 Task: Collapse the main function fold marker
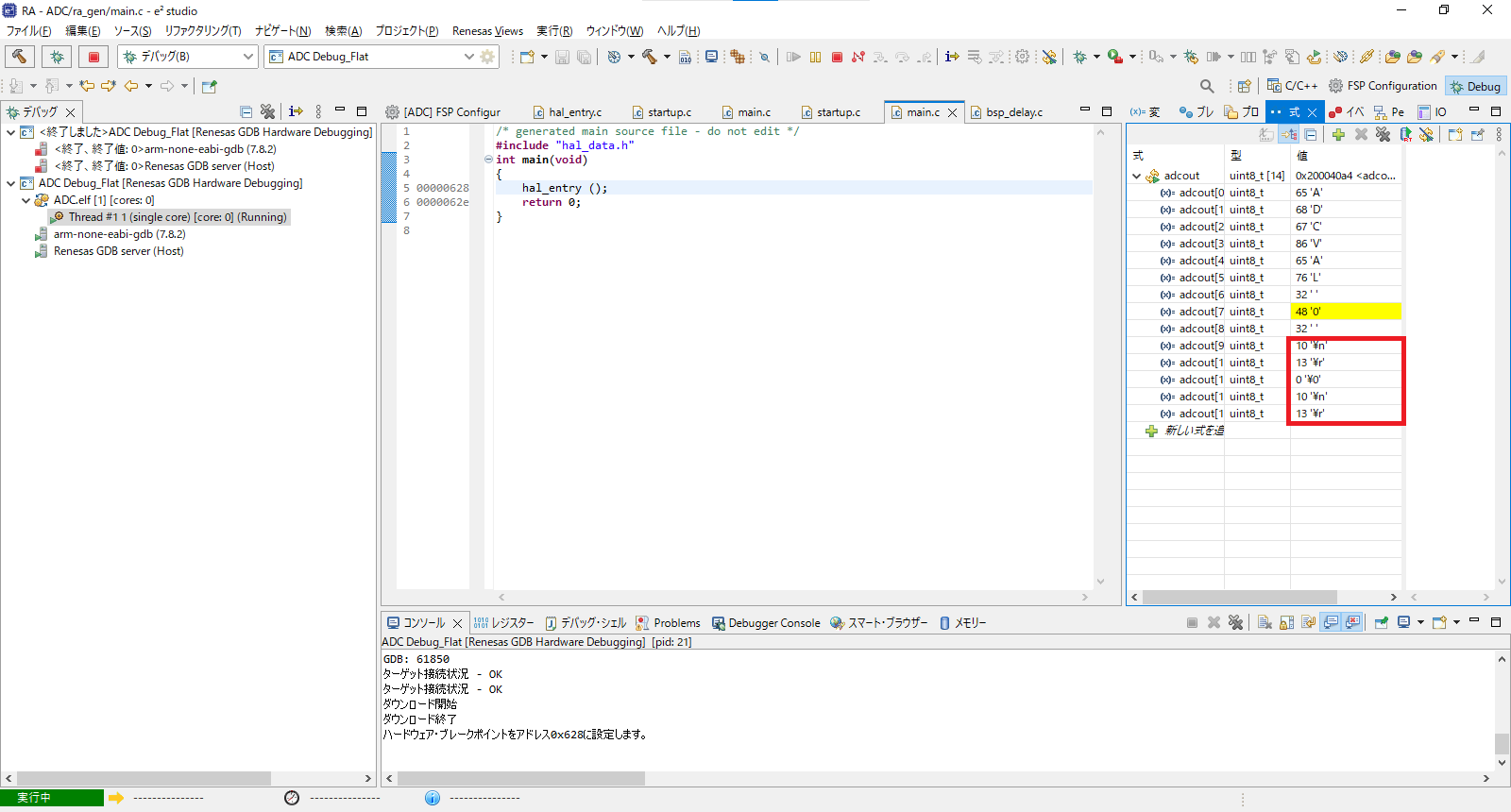[488, 160]
